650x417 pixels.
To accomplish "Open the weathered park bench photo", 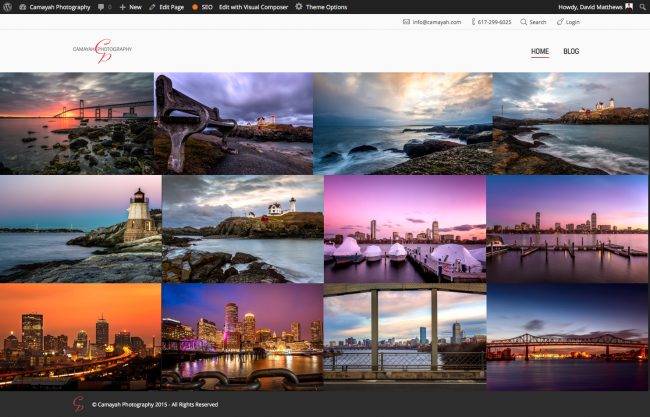I will tap(233, 124).
